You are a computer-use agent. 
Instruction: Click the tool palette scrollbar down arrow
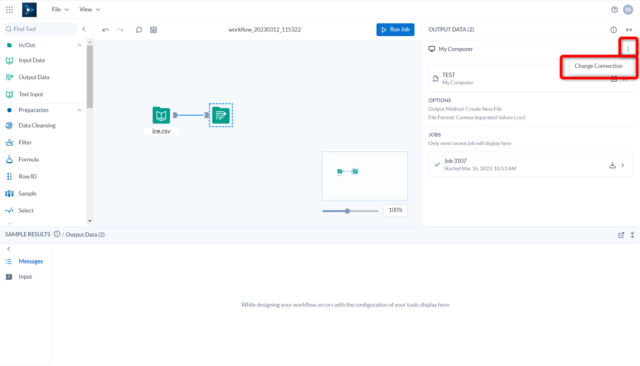[90, 221]
